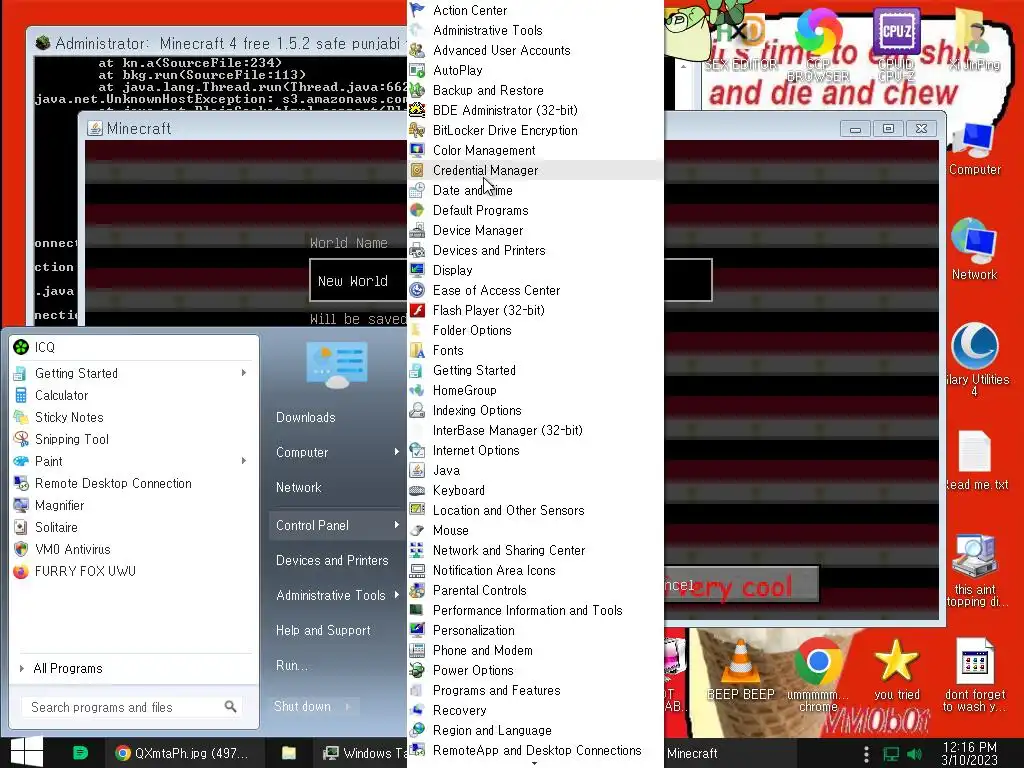This screenshot has height=768, width=1024.
Task: Open Flash Player (32-bit) entry
Action: 536,310
